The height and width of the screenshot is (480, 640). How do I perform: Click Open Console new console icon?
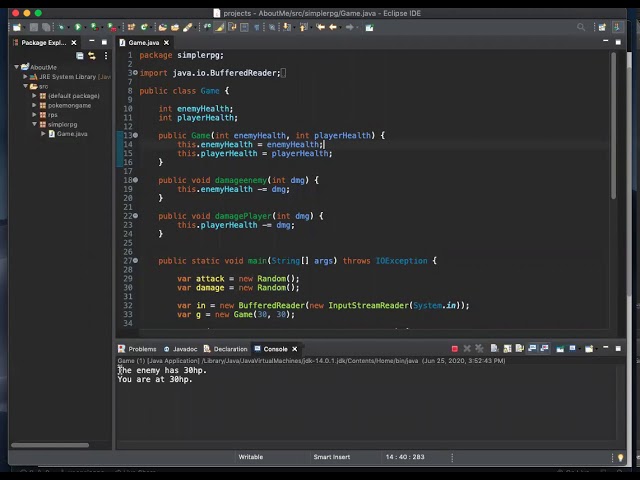point(589,349)
